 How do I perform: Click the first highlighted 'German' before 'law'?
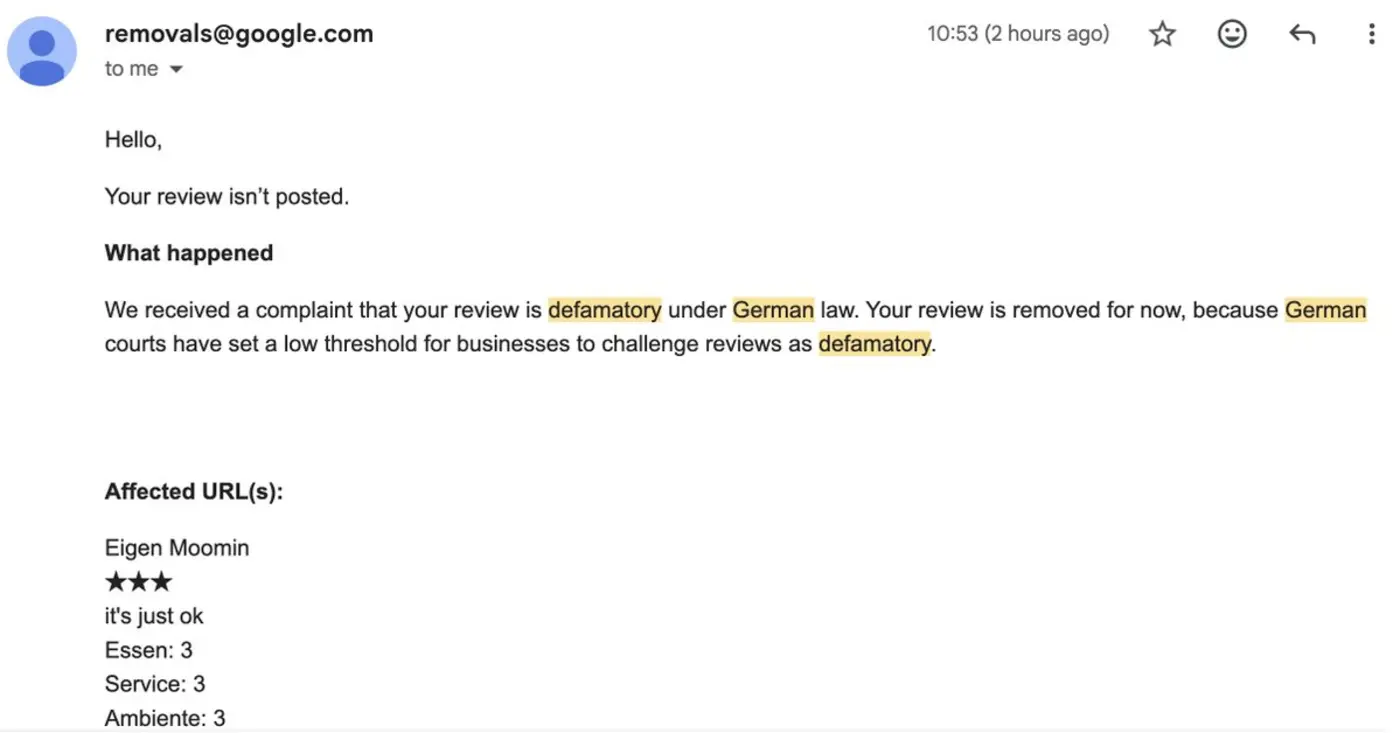point(773,310)
